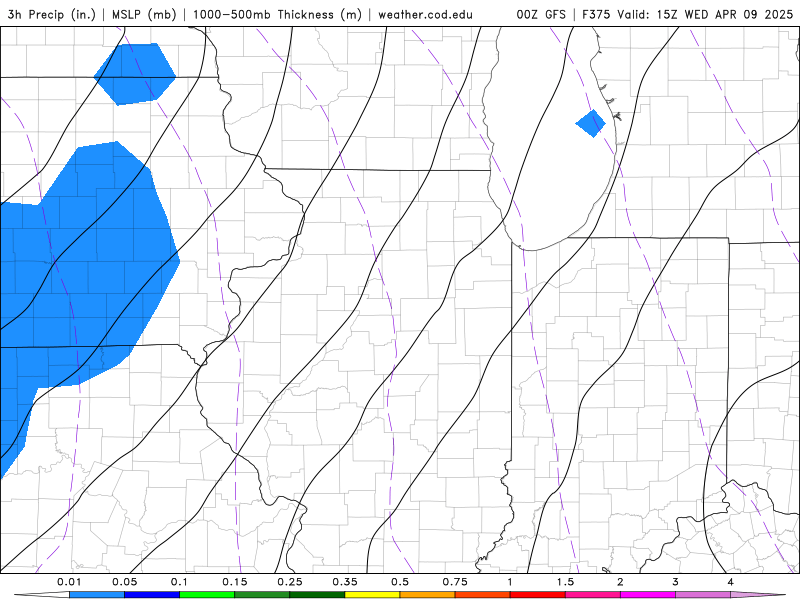Click the '00Z GFS' model run label
Image resolution: width=800 pixels, height=600 pixels.
coord(541,14)
